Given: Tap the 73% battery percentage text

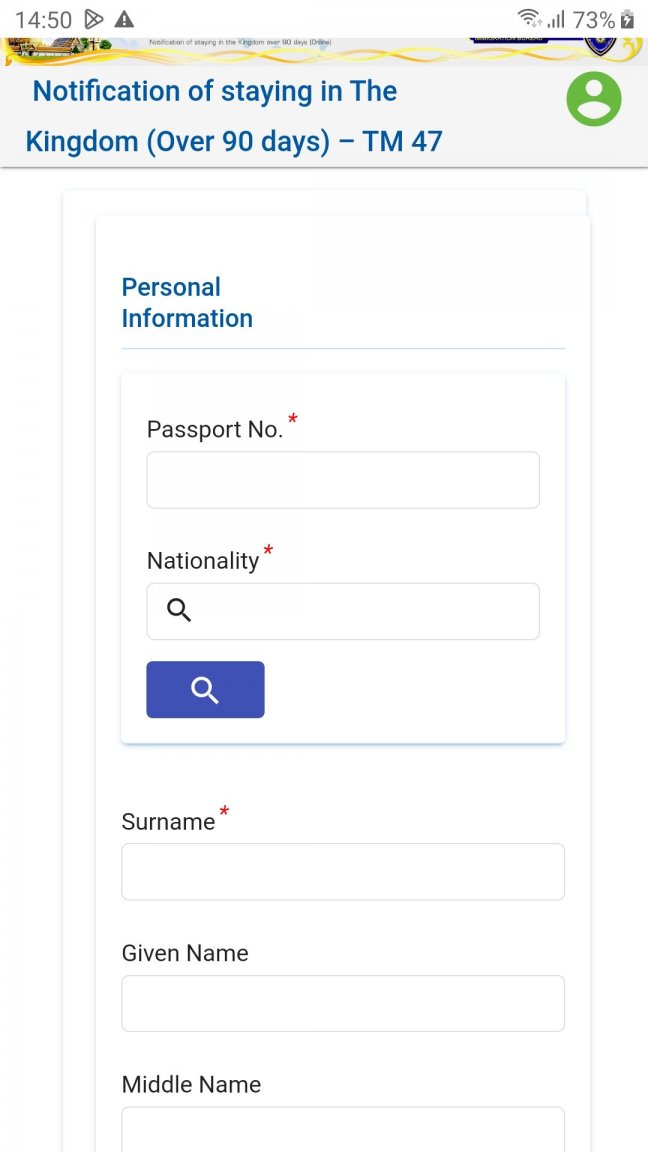Looking at the screenshot, I should click(594, 20).
